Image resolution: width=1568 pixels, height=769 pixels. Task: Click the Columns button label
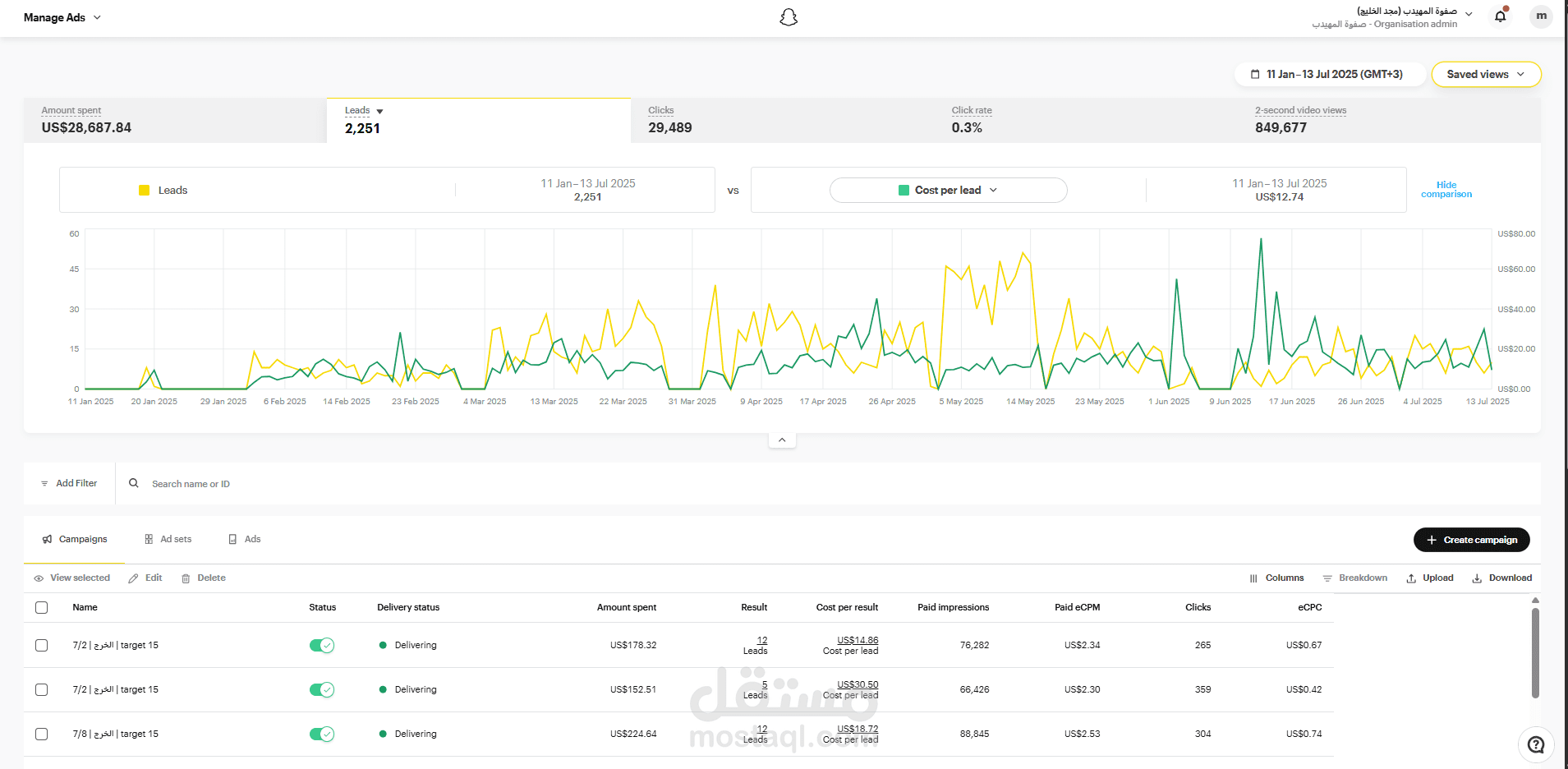click(1285, 578)
